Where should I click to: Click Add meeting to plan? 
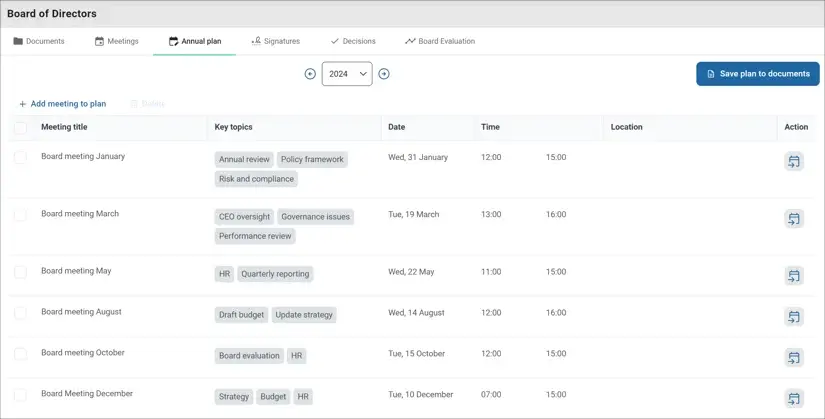(62, 104)
